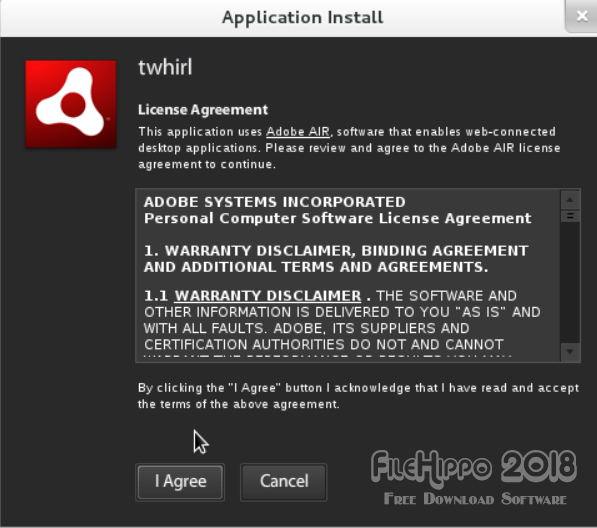Click the twhirl application name
The image size is (597, 528).
click(165, 67)
